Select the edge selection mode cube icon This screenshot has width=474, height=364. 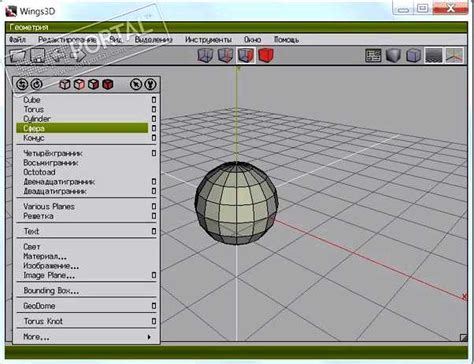(x=225, y=55)
